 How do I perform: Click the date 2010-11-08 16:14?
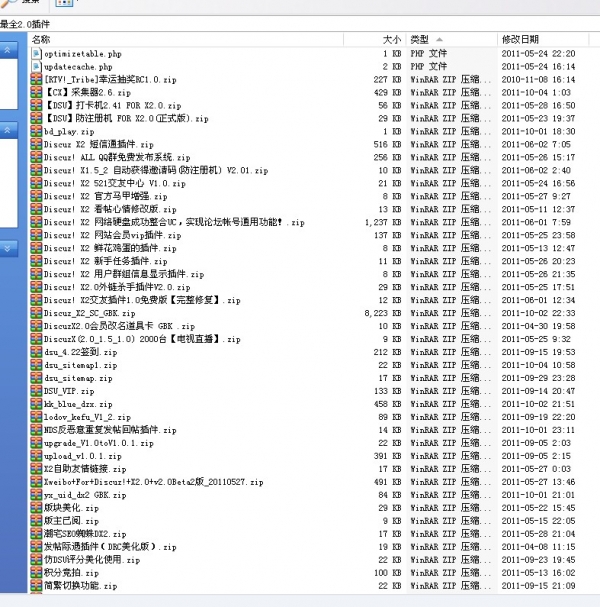pos(538,80)
